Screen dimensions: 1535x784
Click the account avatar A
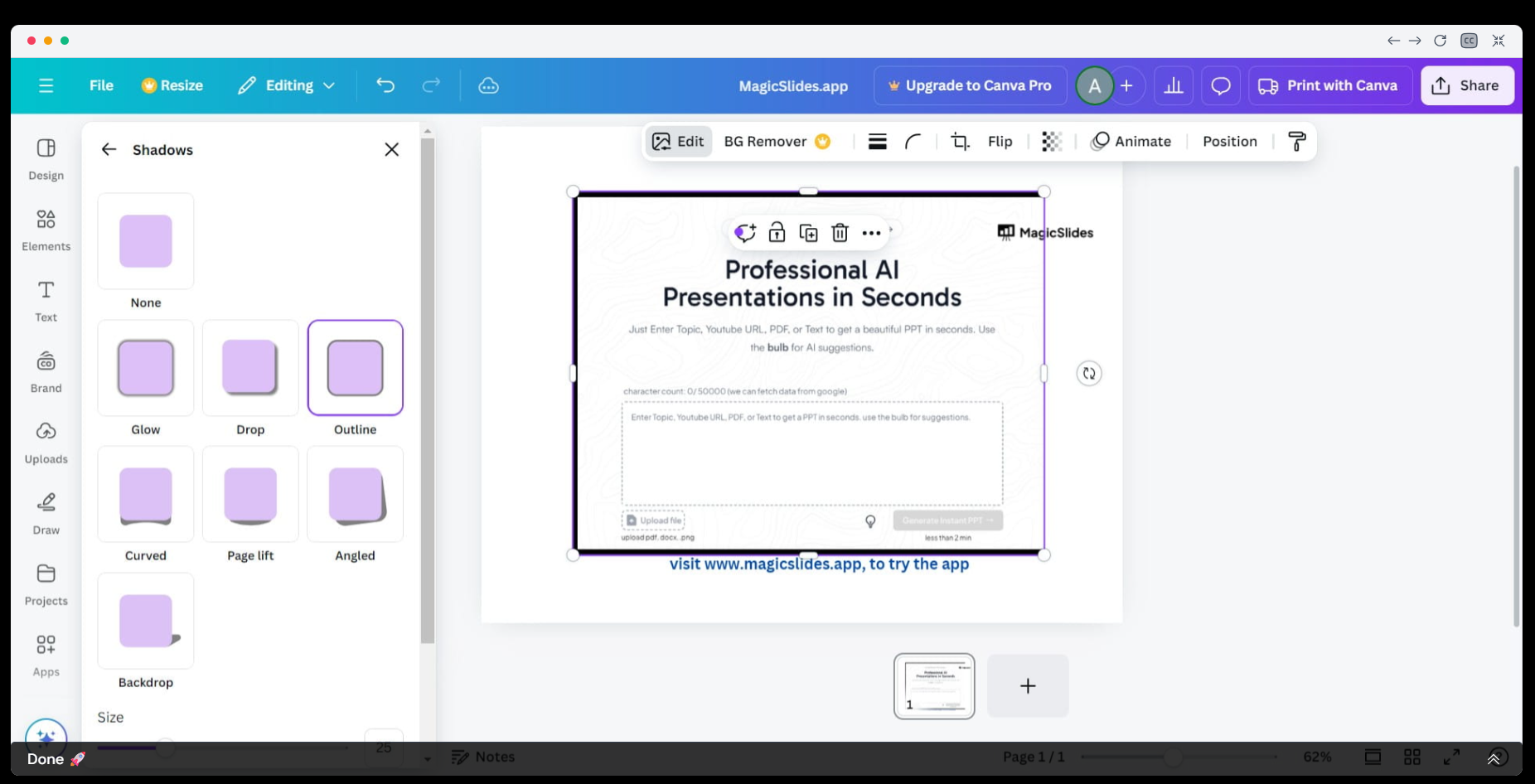coord(1095,85)
